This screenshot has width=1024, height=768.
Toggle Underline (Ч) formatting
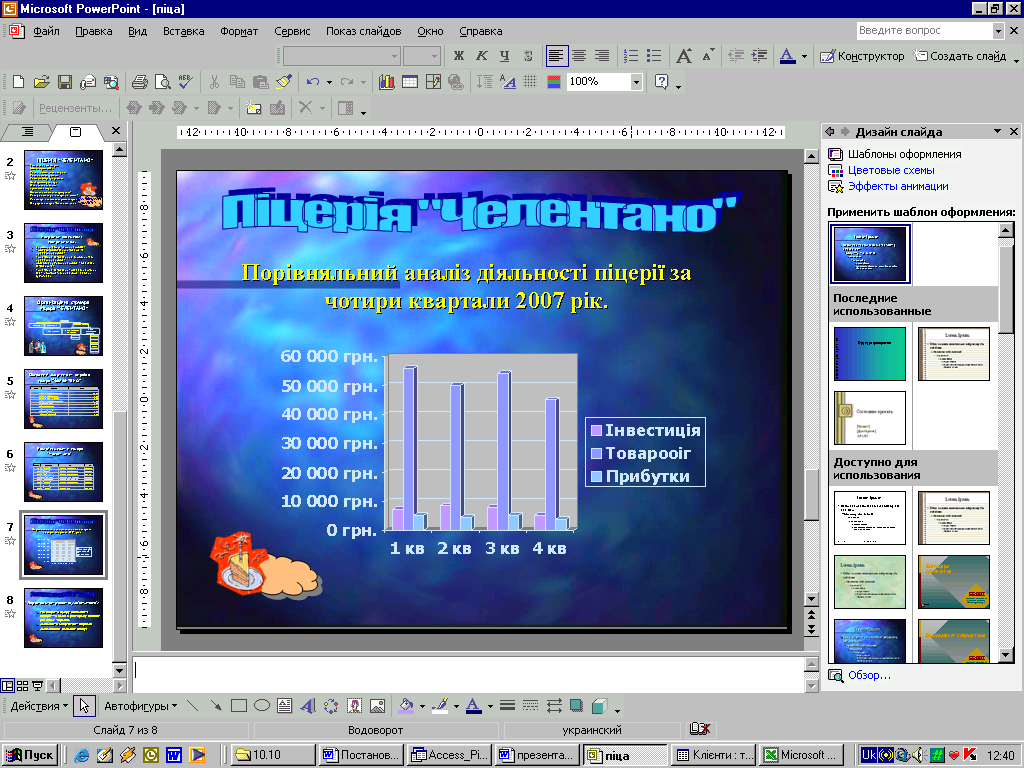coord(504,56)
